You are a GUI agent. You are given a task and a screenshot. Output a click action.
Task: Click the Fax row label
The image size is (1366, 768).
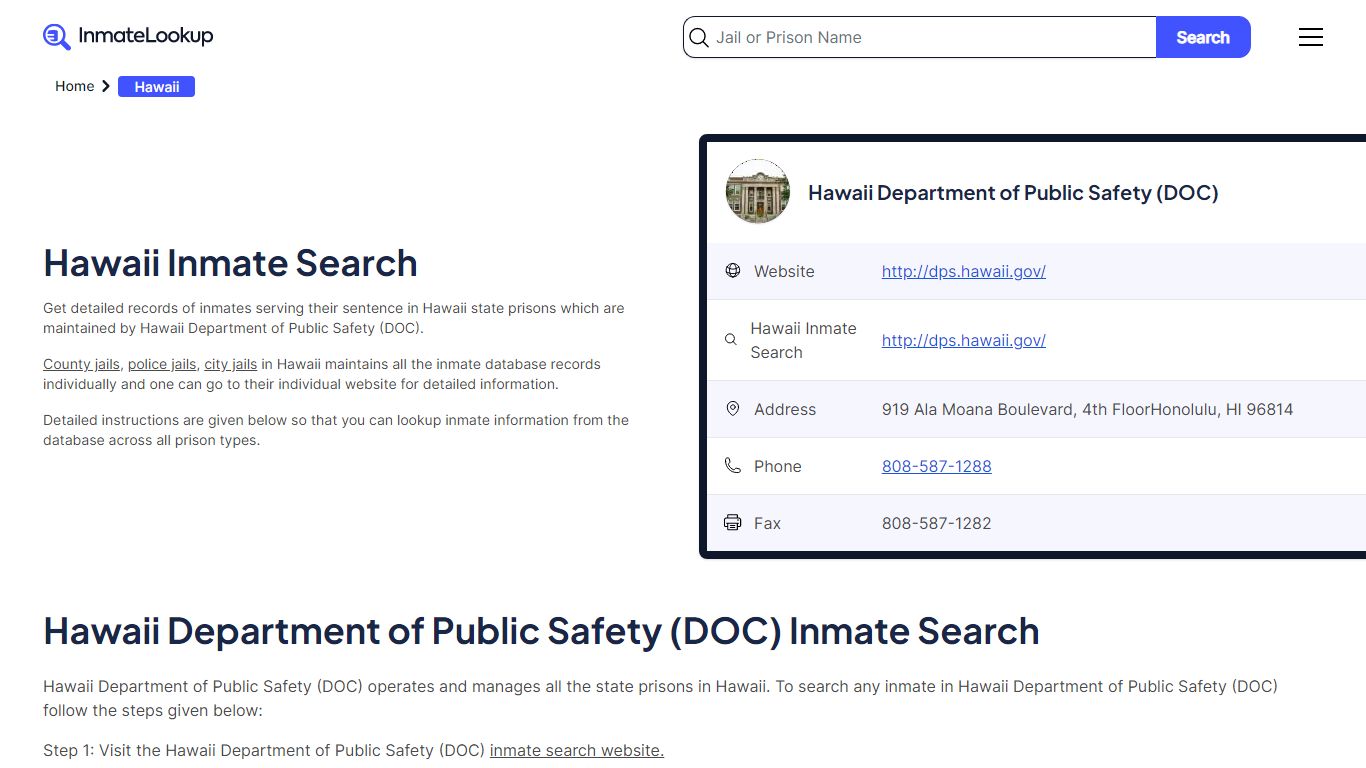[x=767, y=523]
